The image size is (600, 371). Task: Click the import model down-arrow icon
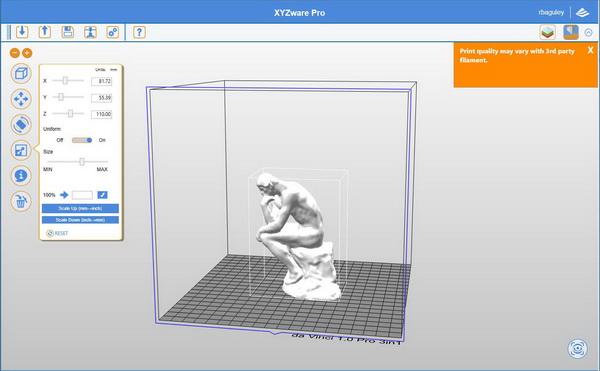[x=22, y=32]
